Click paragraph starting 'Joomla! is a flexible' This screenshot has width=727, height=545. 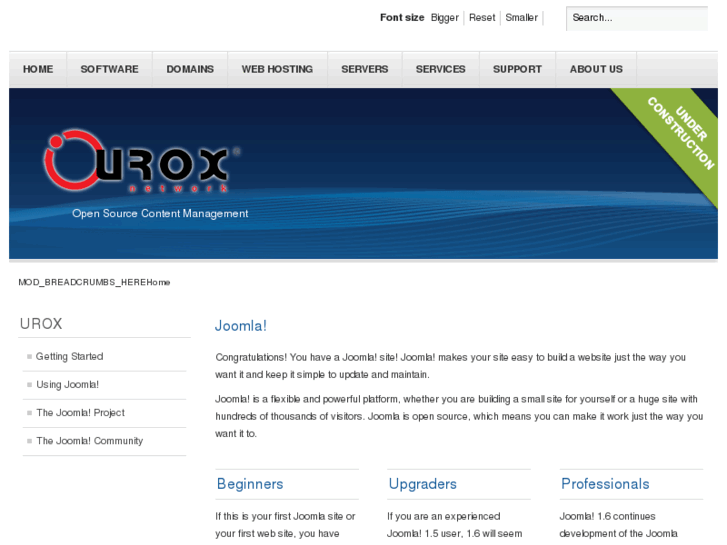(x=459, y=416)
